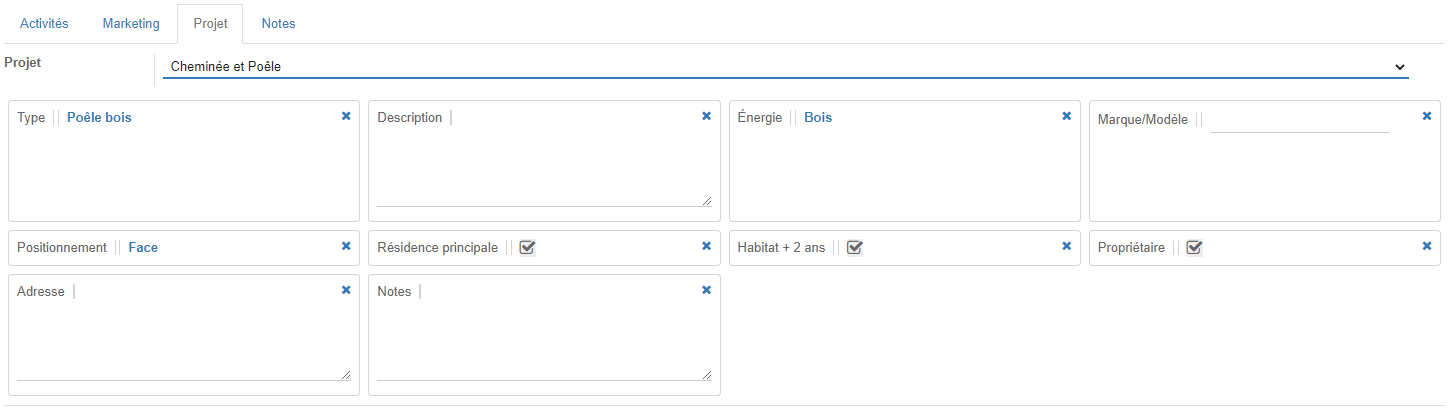This screenshot has width=1453, height=409.
Task: Uncheck the Propriétaire checkbox
Action: pos(1193,248)
